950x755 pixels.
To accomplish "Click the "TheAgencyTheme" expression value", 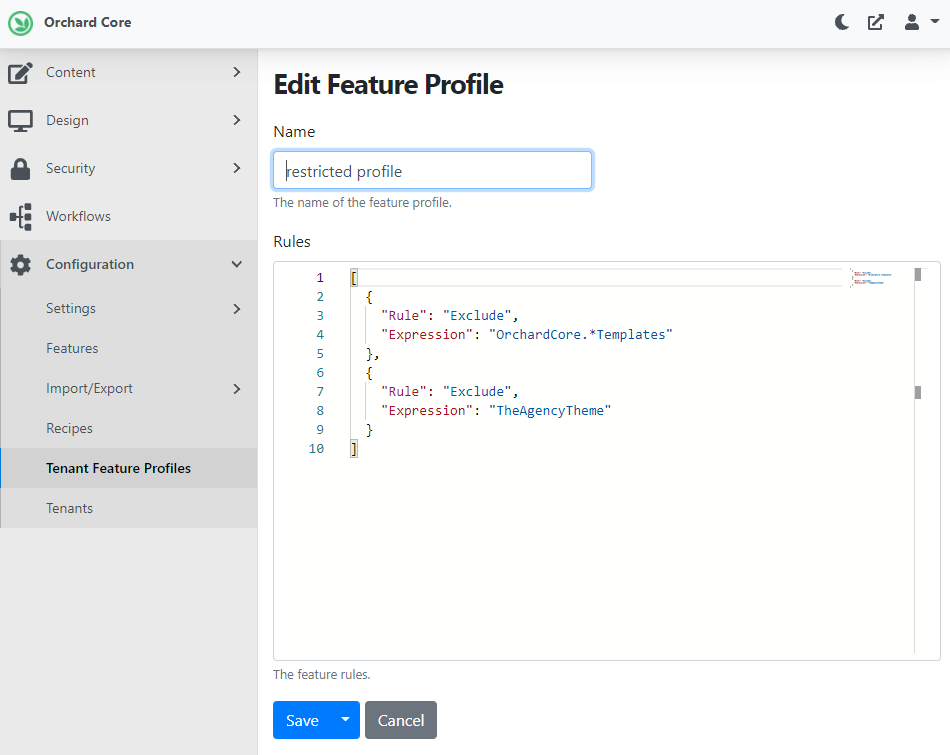I will click(550, 411).
